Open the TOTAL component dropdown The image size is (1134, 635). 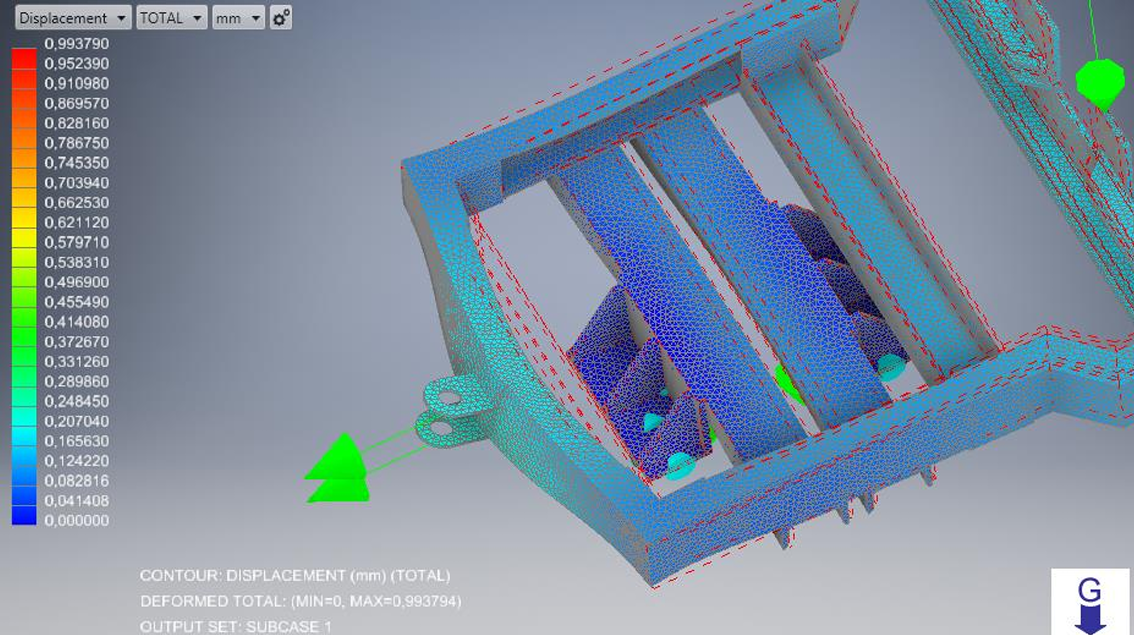171,18
